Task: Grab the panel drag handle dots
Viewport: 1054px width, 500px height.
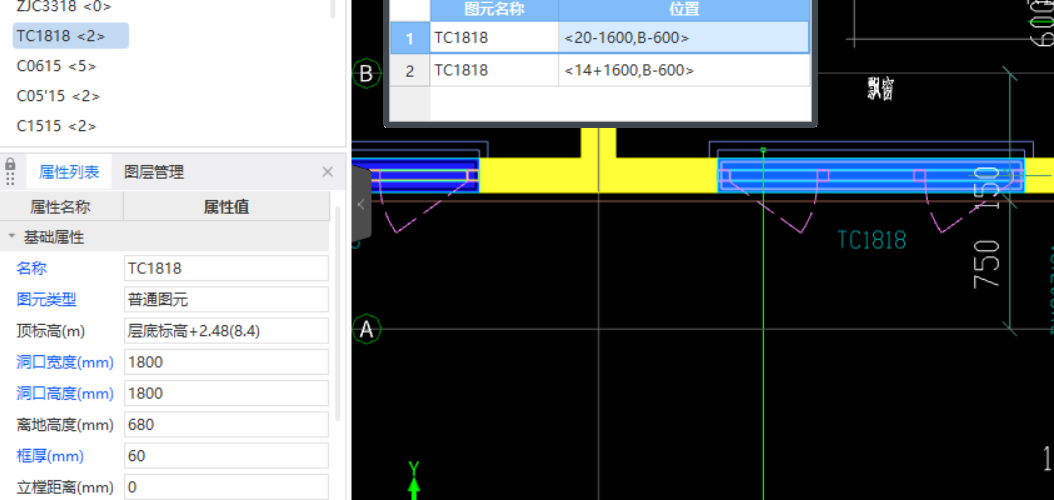Action: point(10,179)
